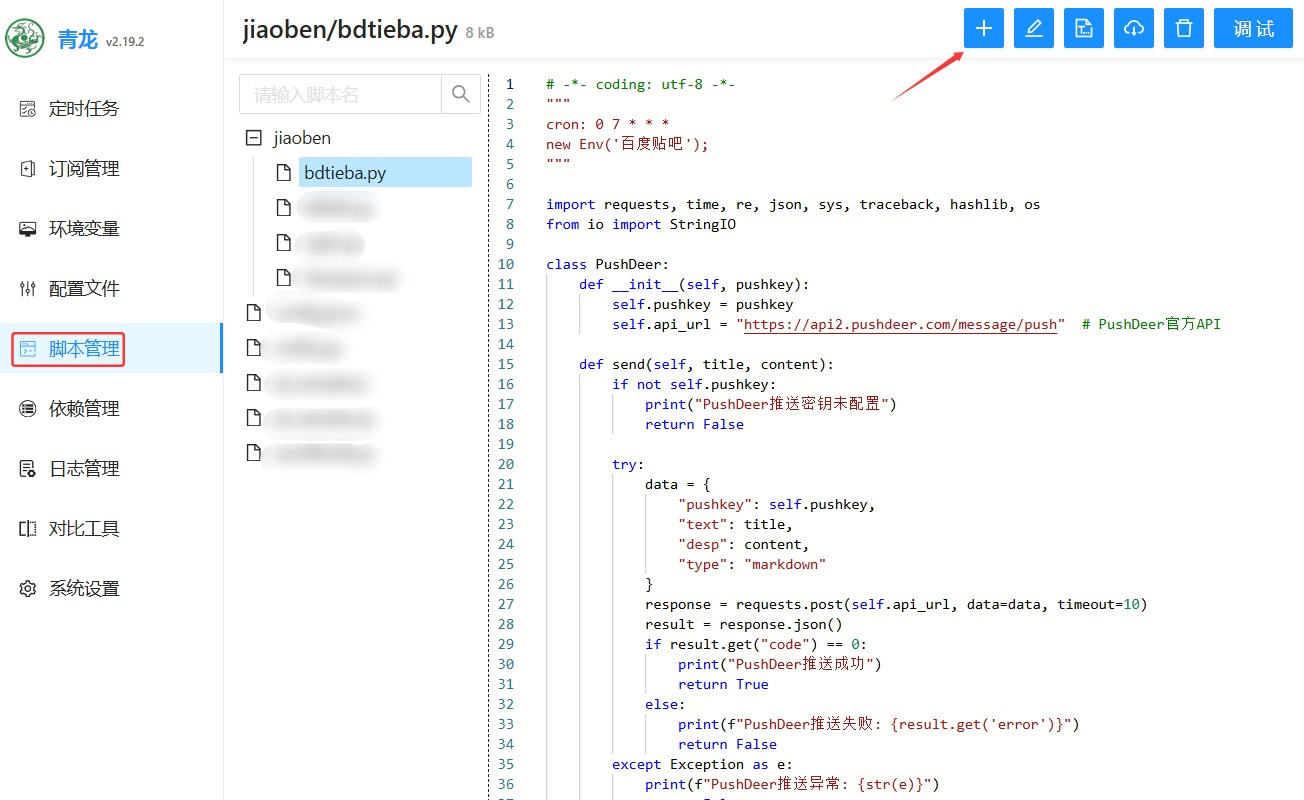The width and height of the screenshot is (1304, 800).
Task: Open 订阅管理 in the sidebar
Action: pos(84,169)
